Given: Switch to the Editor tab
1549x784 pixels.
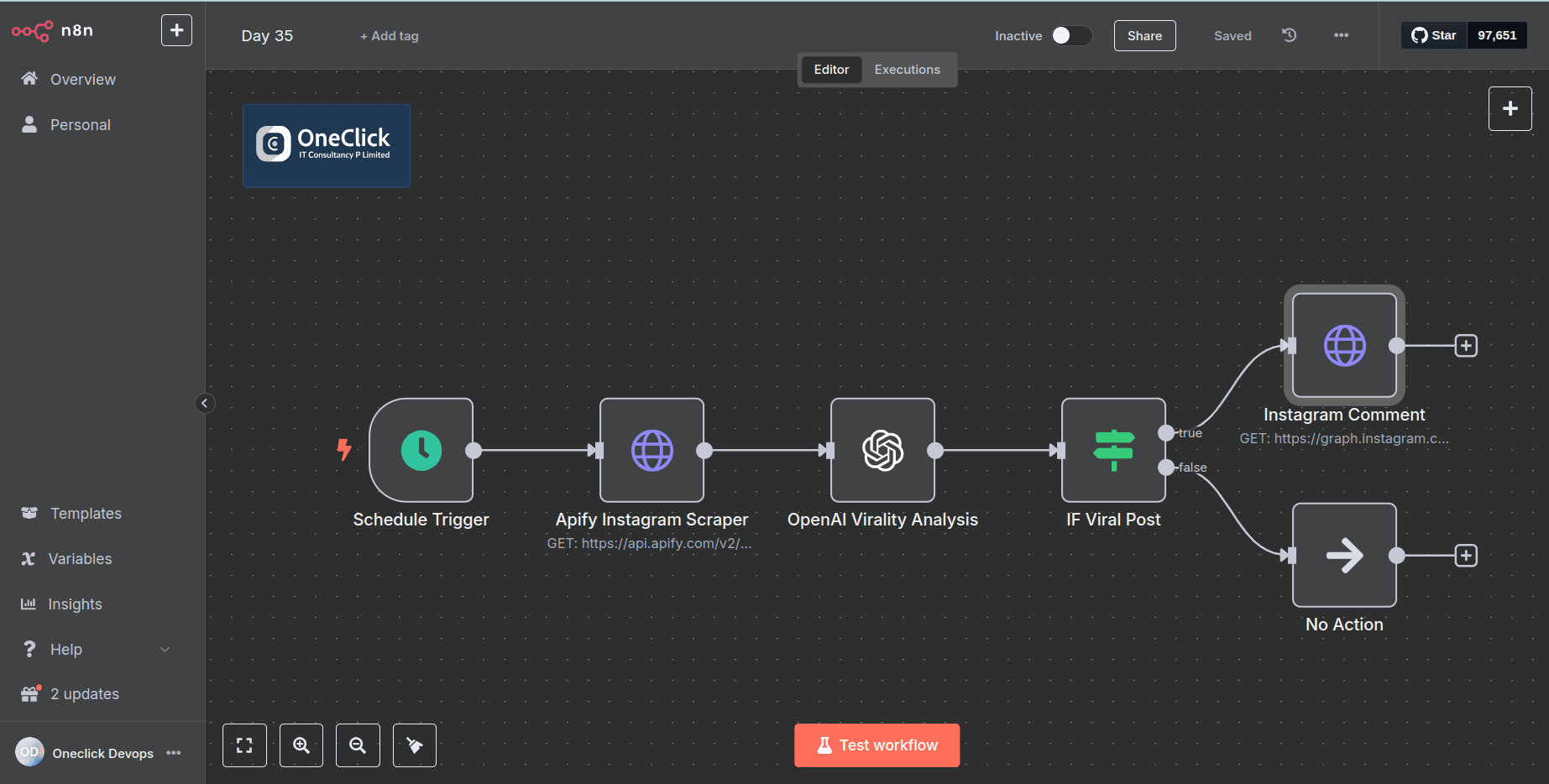Looking at the screenshot, I should click(831, 70).
